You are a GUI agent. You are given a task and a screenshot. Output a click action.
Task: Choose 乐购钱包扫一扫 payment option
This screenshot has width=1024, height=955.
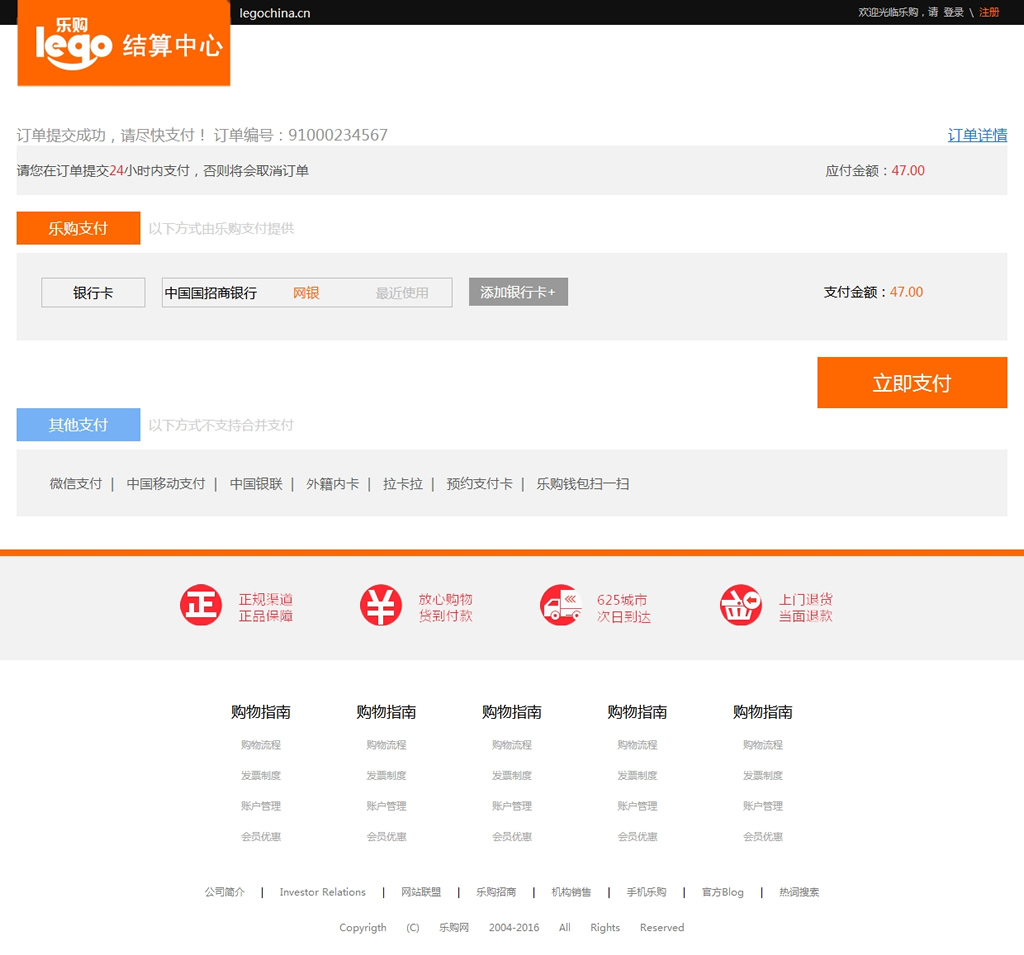coord(583,484)
